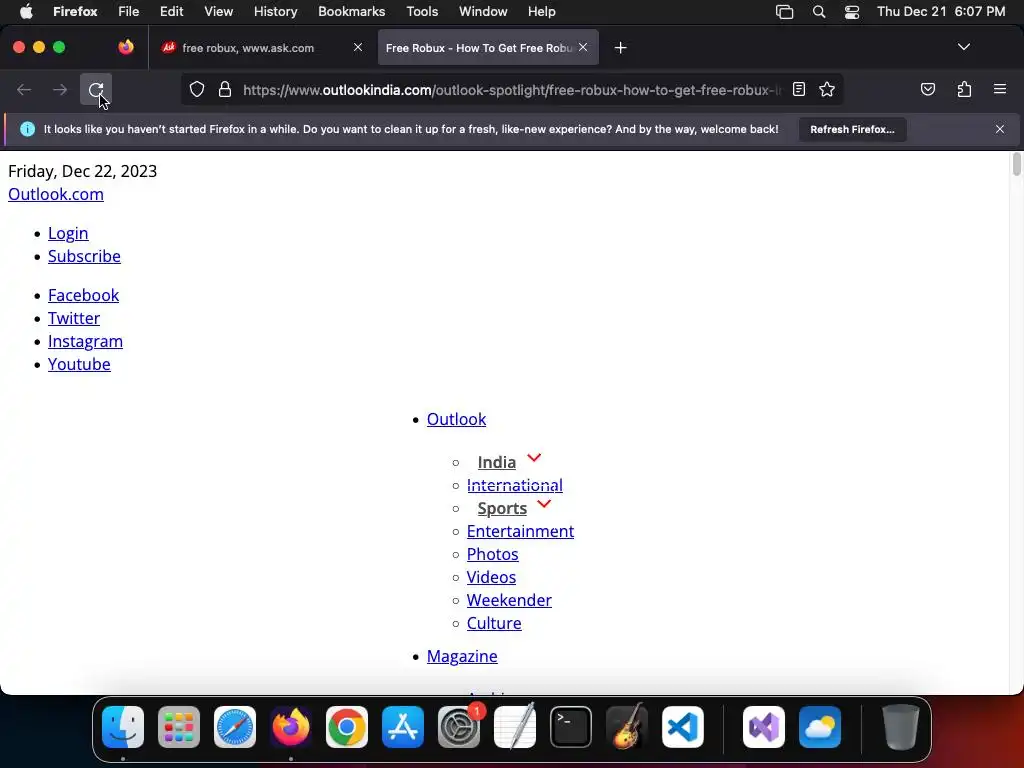1024x768 pixels.
Task: Open the weather cloud app in dock
Action: click(820, 727)
